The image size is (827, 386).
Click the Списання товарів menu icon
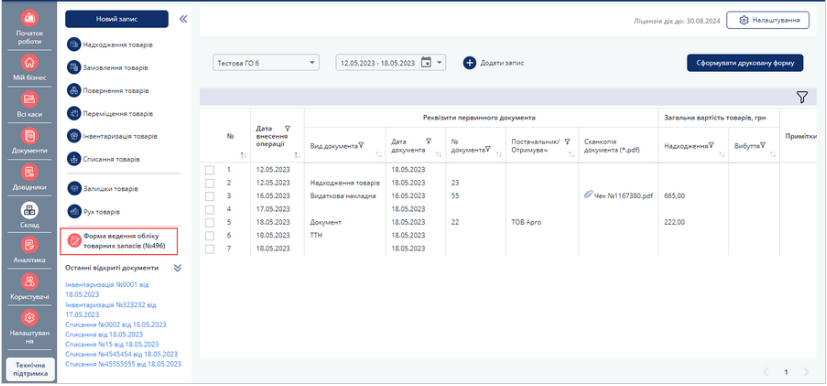[73, 159]
